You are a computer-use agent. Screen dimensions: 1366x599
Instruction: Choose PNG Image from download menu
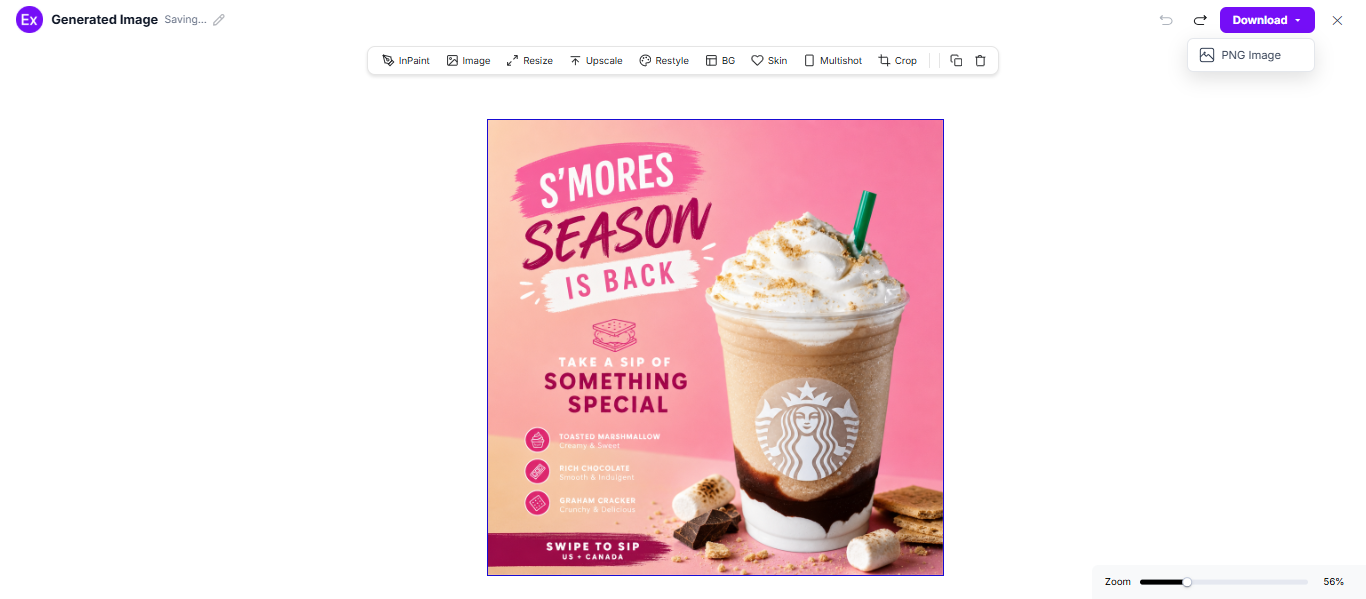click(1250, 55)
